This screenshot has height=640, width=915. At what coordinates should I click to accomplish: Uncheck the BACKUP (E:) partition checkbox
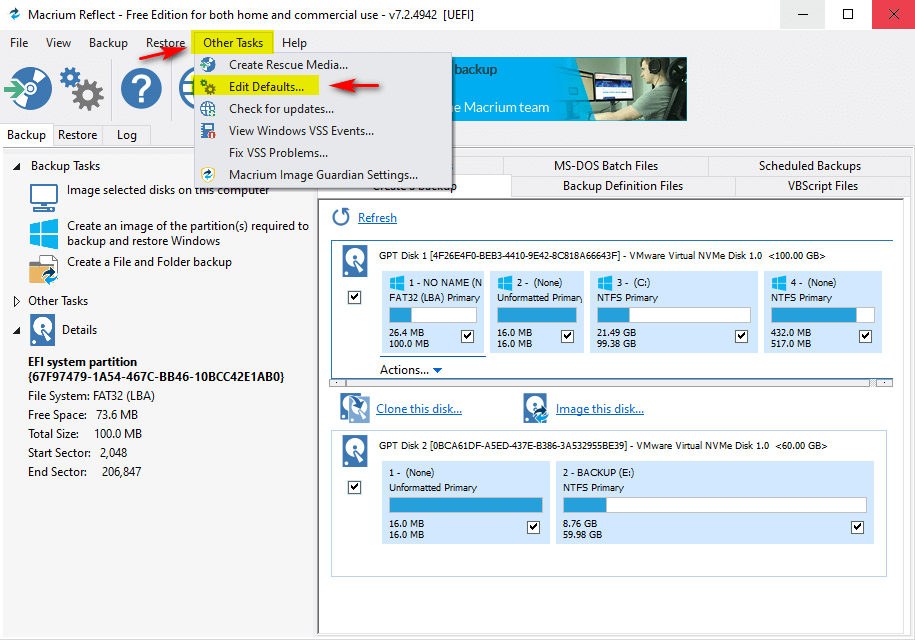857,527
